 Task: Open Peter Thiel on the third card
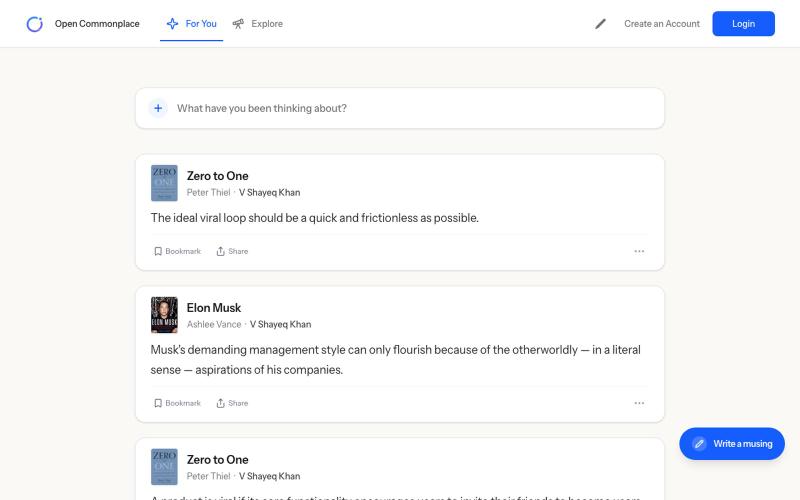(x=208, y=476)
